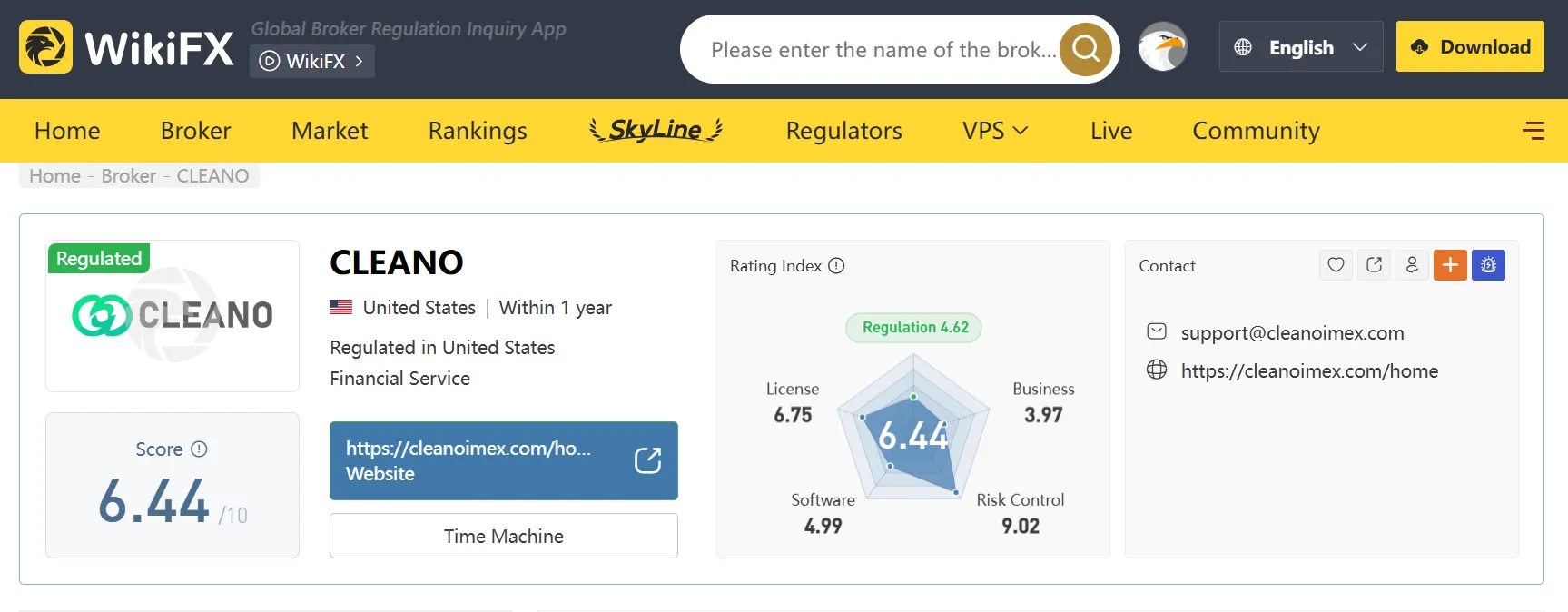Open the Time Machine button
The image size is (1568, 612).
click(x=504, y=536)
